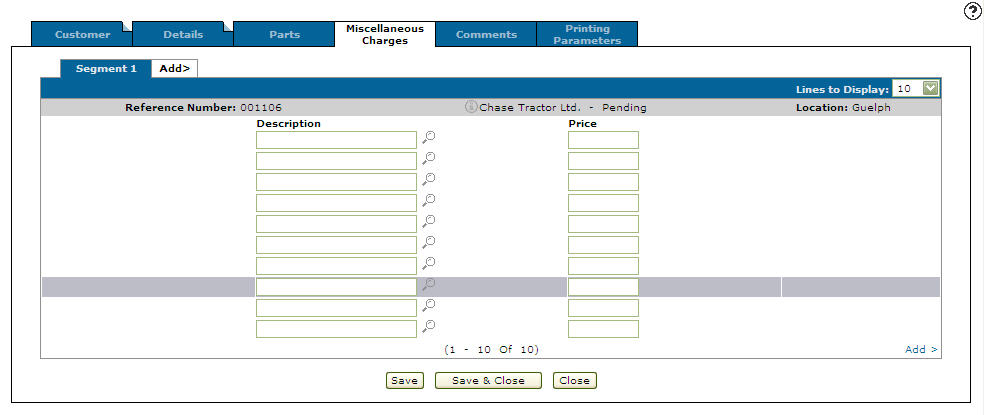Click the search magnifier on first description row
Viewport: 984px width, 415px height.
(428, 138)
